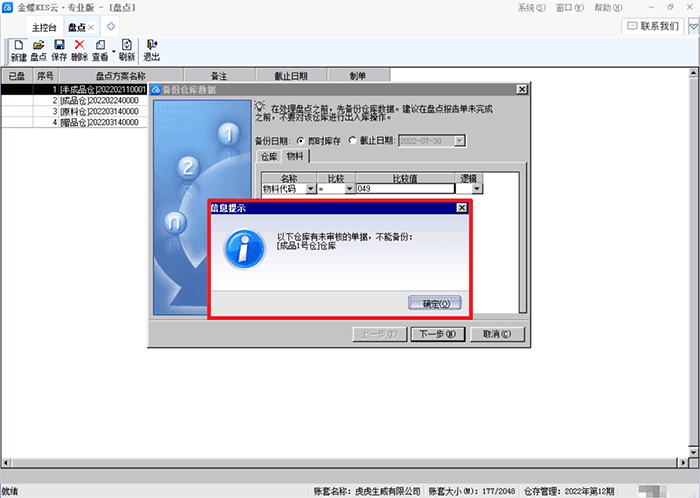Open the 窗口(W) menu

coord(570,8)
